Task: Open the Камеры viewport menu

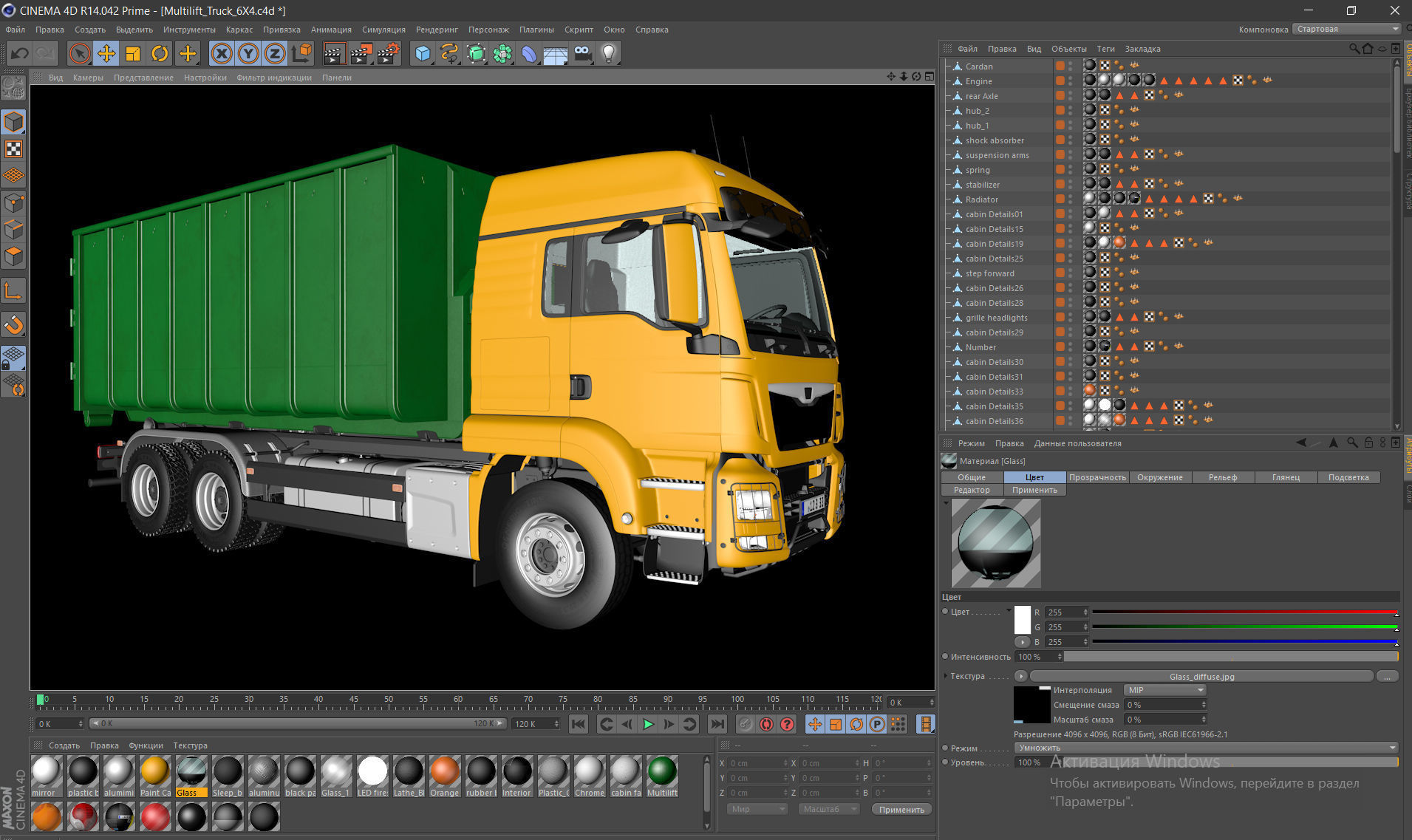Action: click(88, 78)
